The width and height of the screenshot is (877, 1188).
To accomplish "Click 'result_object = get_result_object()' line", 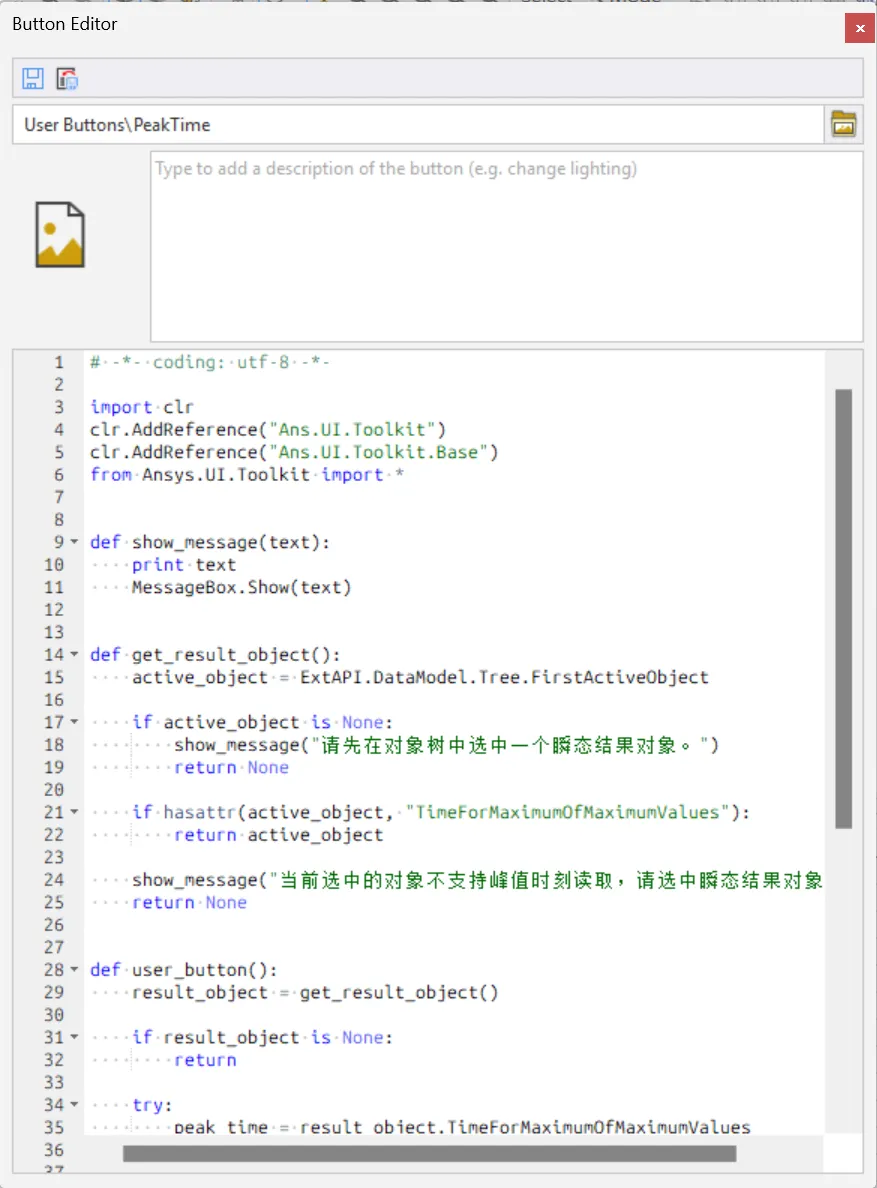I will click(315, 992).
